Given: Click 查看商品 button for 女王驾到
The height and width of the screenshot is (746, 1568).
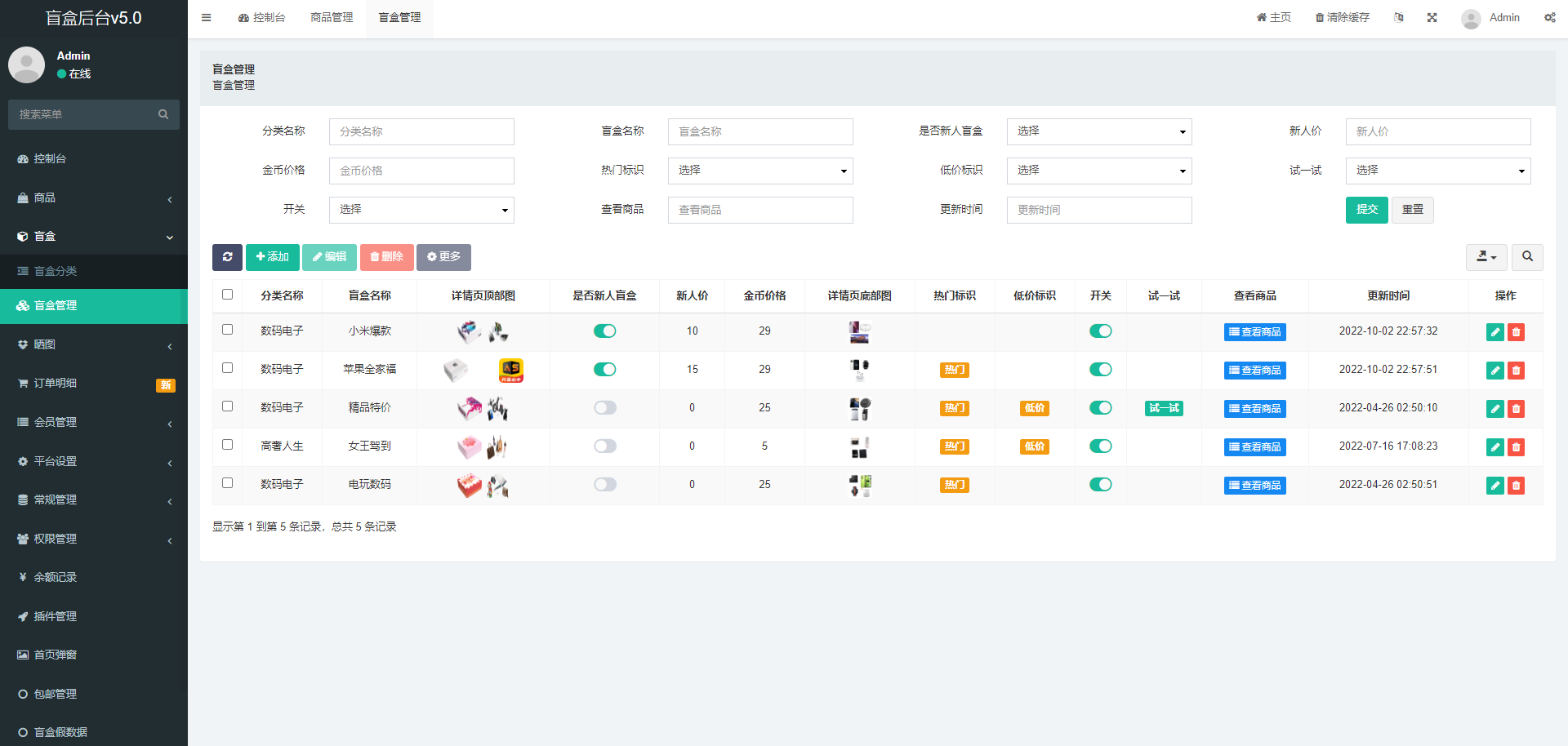Looking at the screenshot, I should (x=1255, y=447).
